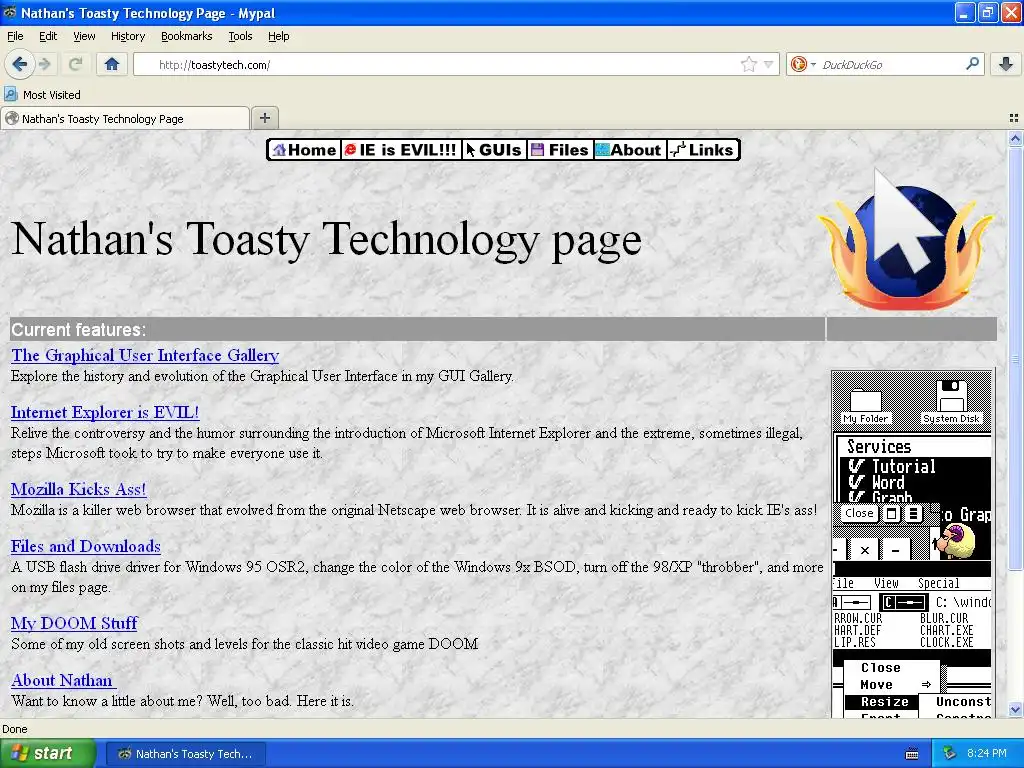Open The Graphical User Interface Gallery link
The height and width of the screenshot is (768, 1024).
tap(145, 355)
